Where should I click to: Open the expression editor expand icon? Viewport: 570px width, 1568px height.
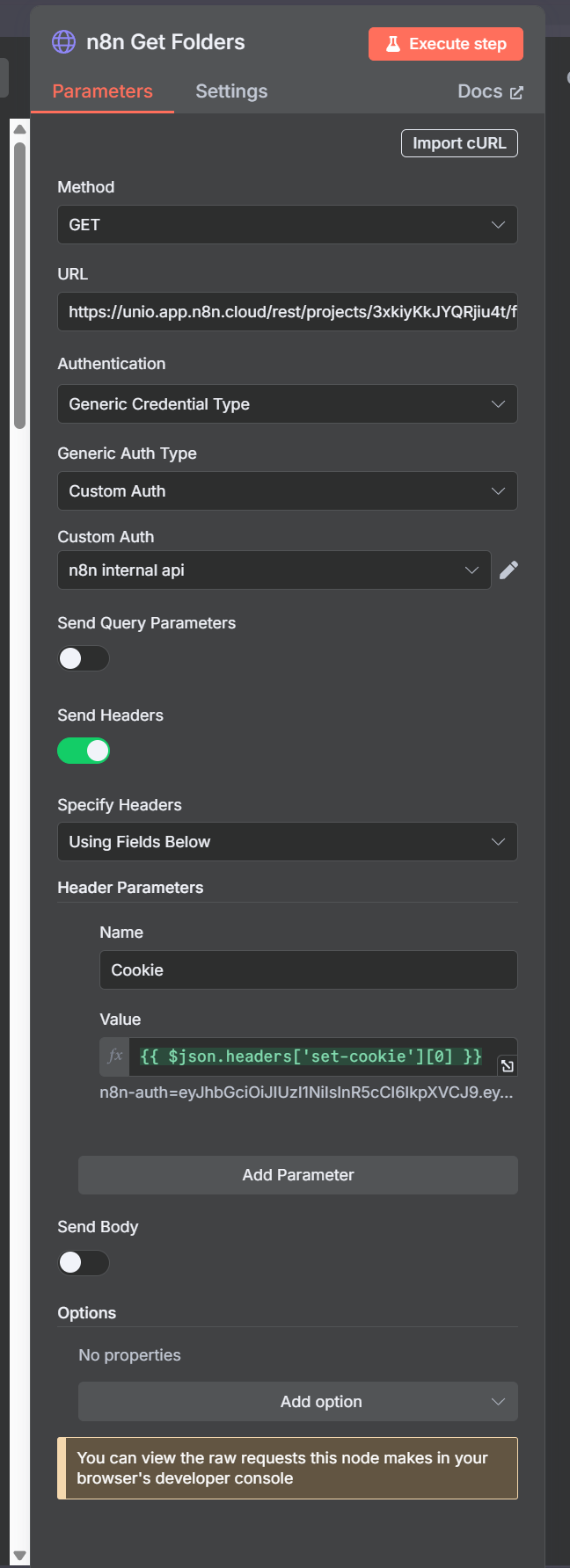point(508,1066)
